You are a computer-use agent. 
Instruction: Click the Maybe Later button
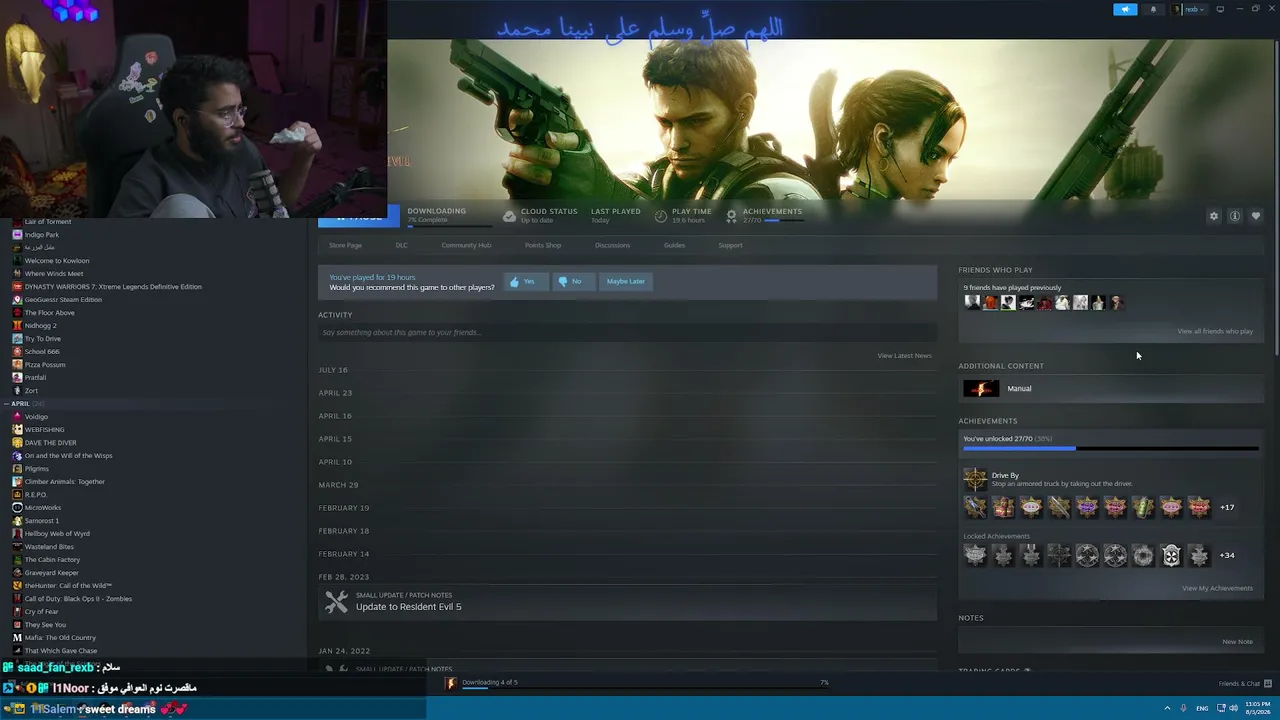(625, 282)
